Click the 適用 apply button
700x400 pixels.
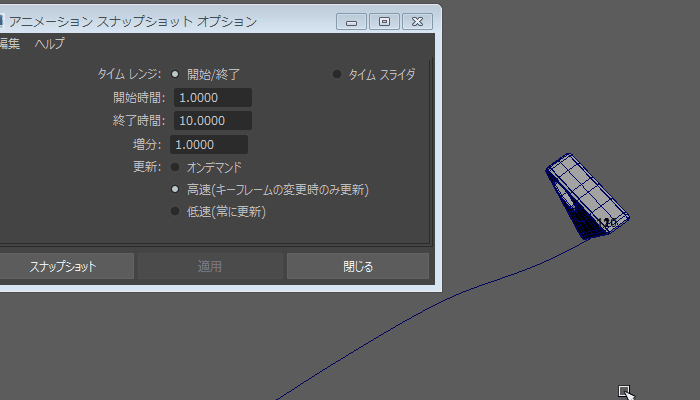[x=210, y=267]
